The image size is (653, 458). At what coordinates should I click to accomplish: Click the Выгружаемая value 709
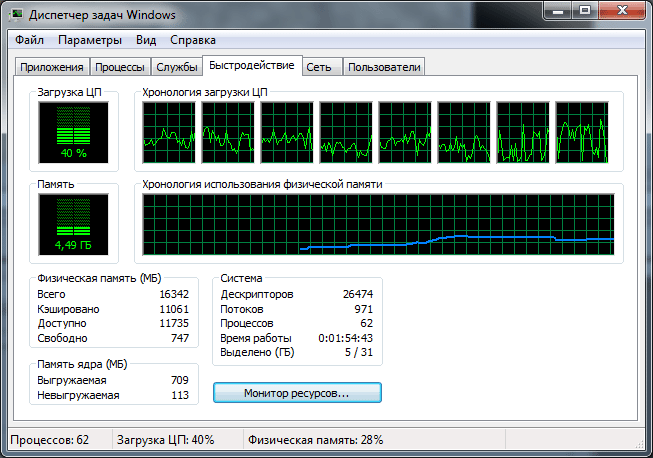(180, 380)
